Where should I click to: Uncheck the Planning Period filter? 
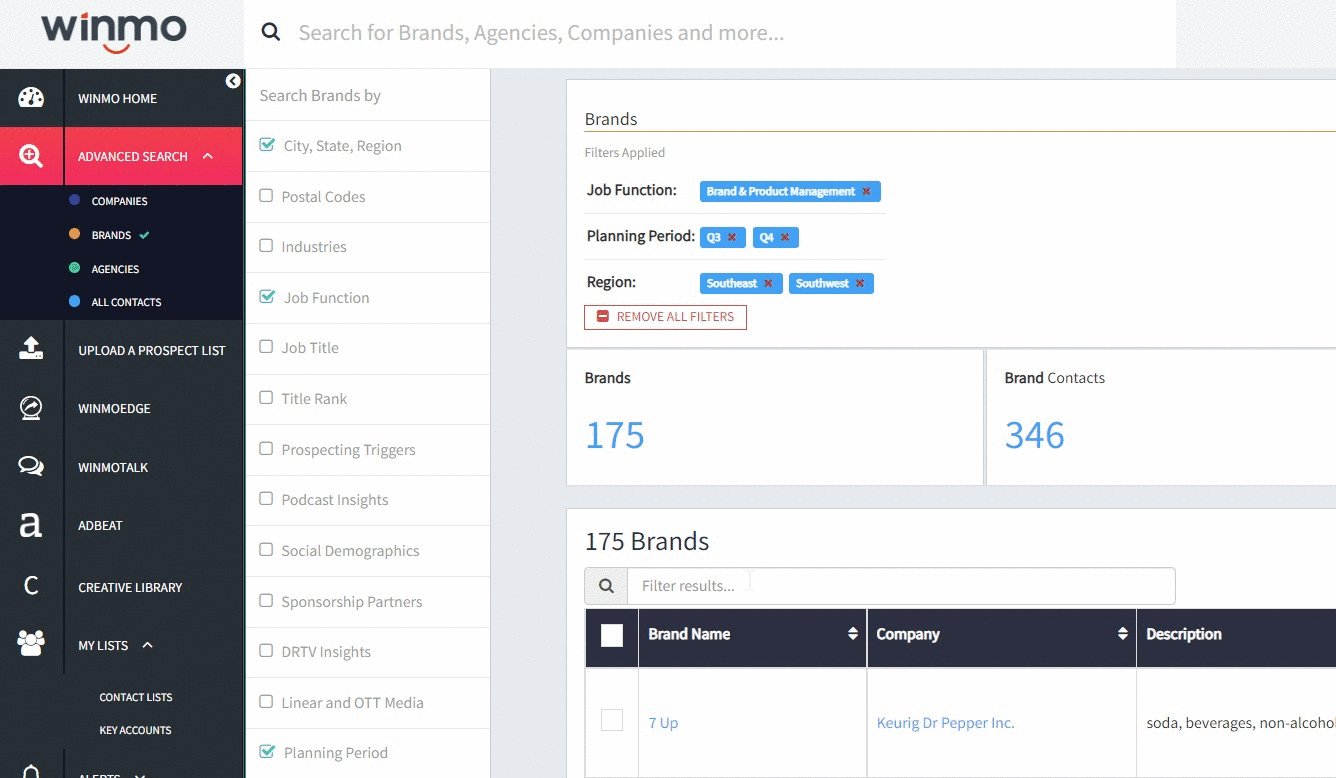tap(267, 751)
